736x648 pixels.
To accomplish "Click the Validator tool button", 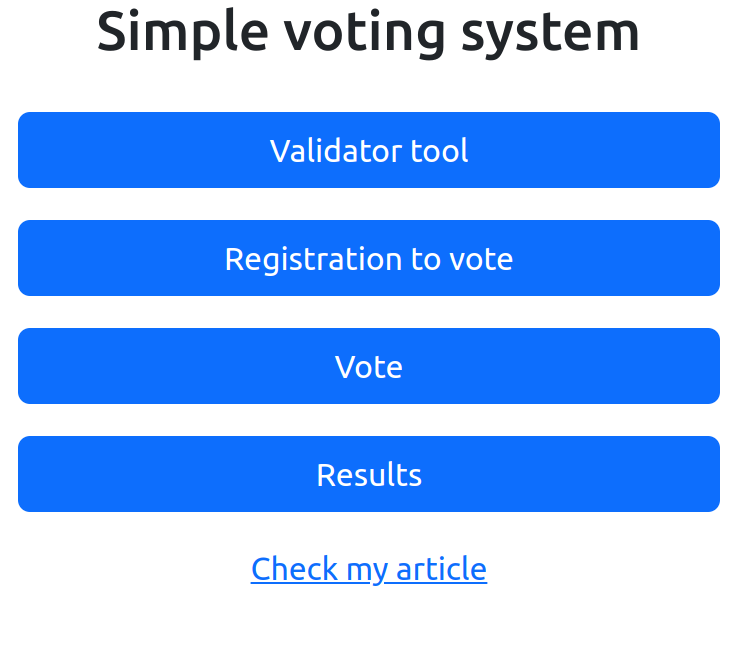I will [x=368, y=150].
